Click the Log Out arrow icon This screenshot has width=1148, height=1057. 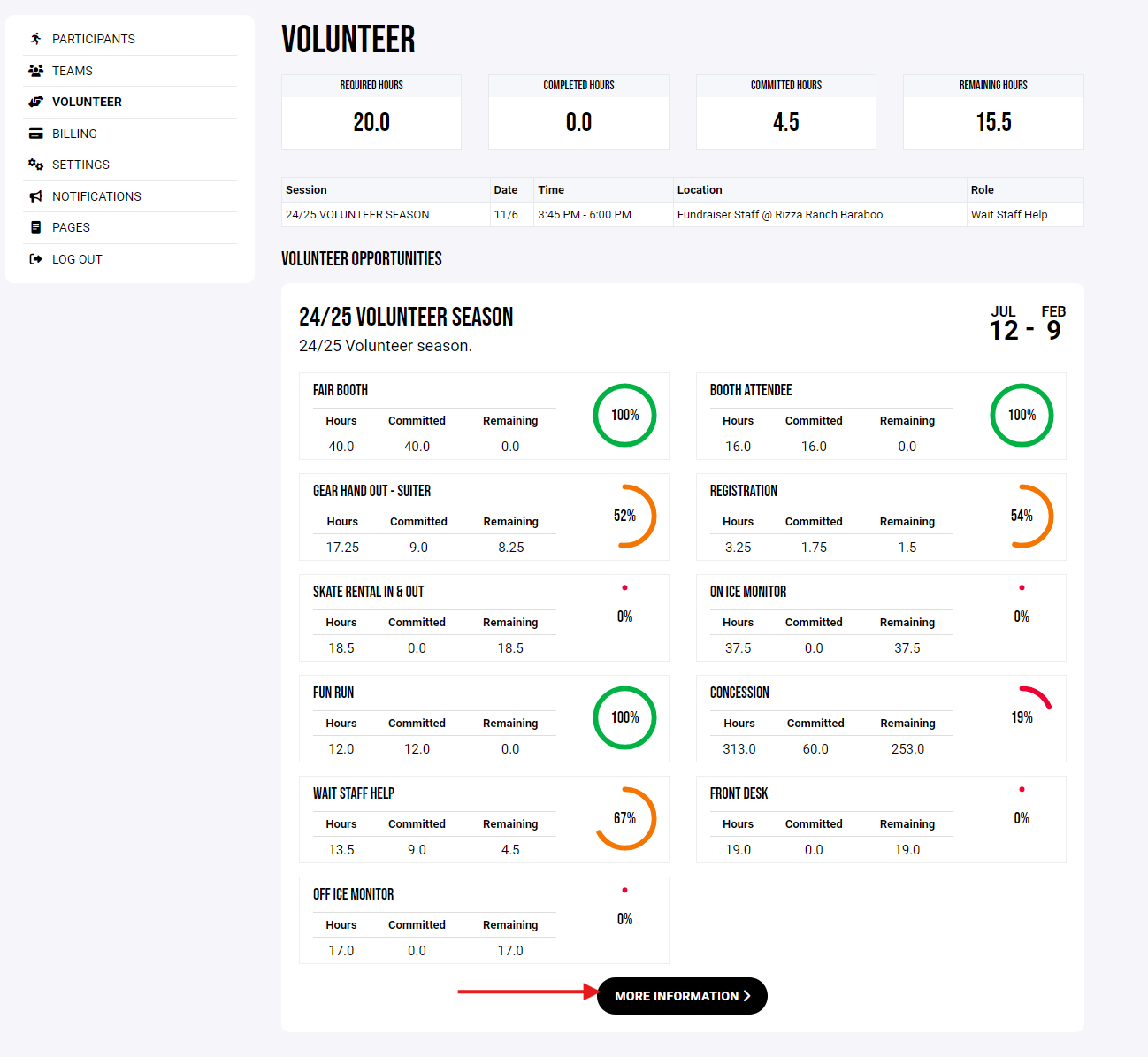click(35, 259)
